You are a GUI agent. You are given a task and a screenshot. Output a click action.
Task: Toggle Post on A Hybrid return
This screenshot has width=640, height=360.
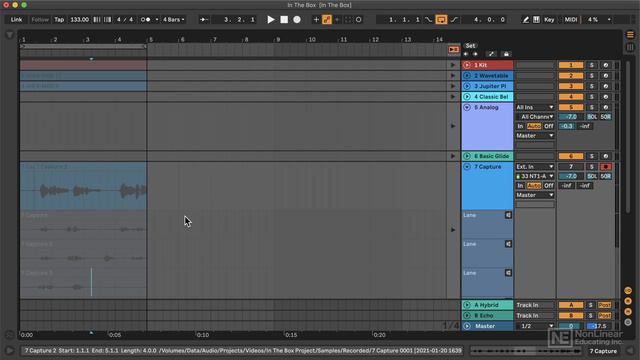[x=604, y=305]
